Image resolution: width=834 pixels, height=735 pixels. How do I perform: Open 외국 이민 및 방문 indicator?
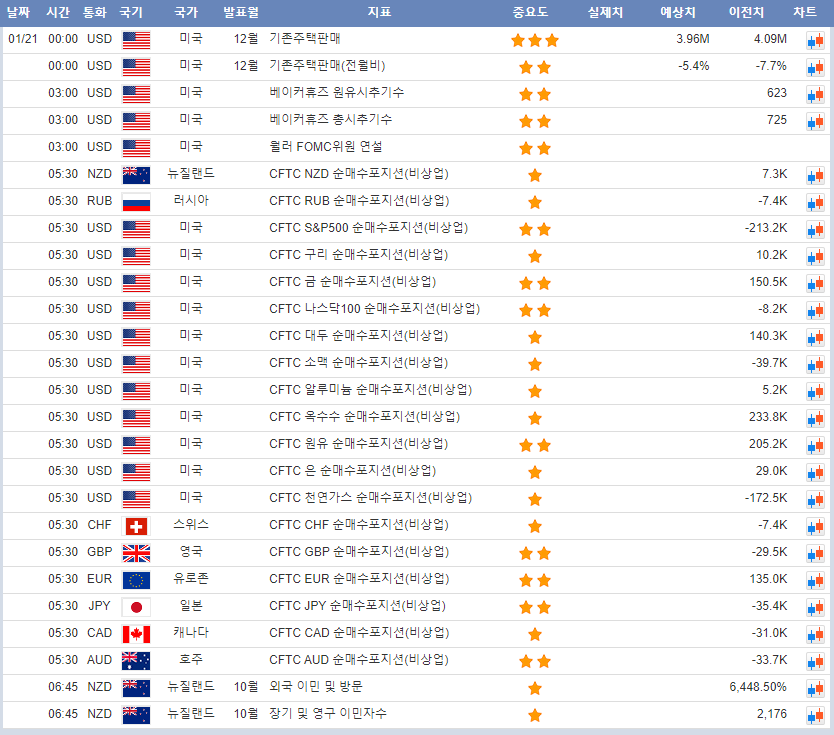[x=316, y=687]
